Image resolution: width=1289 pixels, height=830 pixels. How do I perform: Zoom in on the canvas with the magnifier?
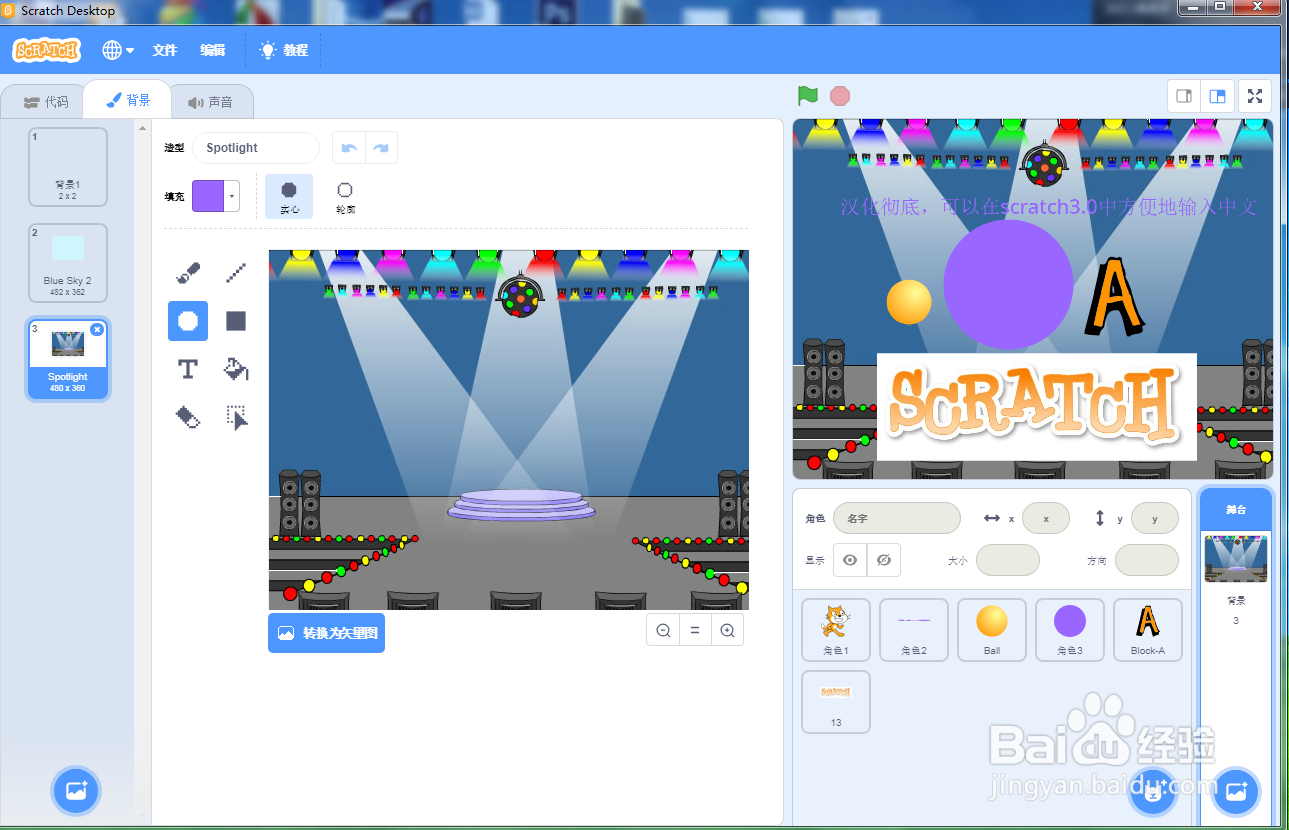727,629
